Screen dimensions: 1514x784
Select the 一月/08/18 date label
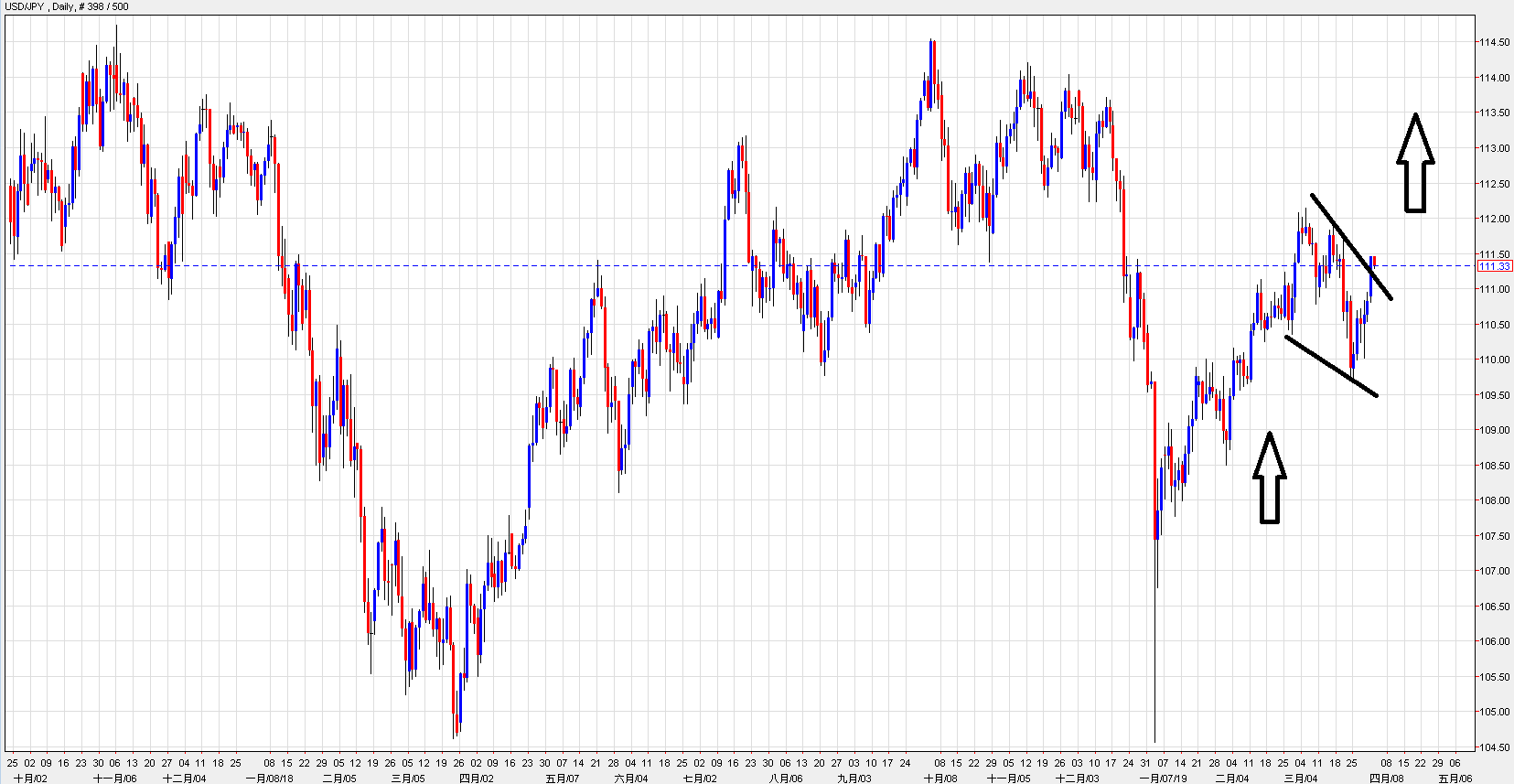tap(269, 779)
